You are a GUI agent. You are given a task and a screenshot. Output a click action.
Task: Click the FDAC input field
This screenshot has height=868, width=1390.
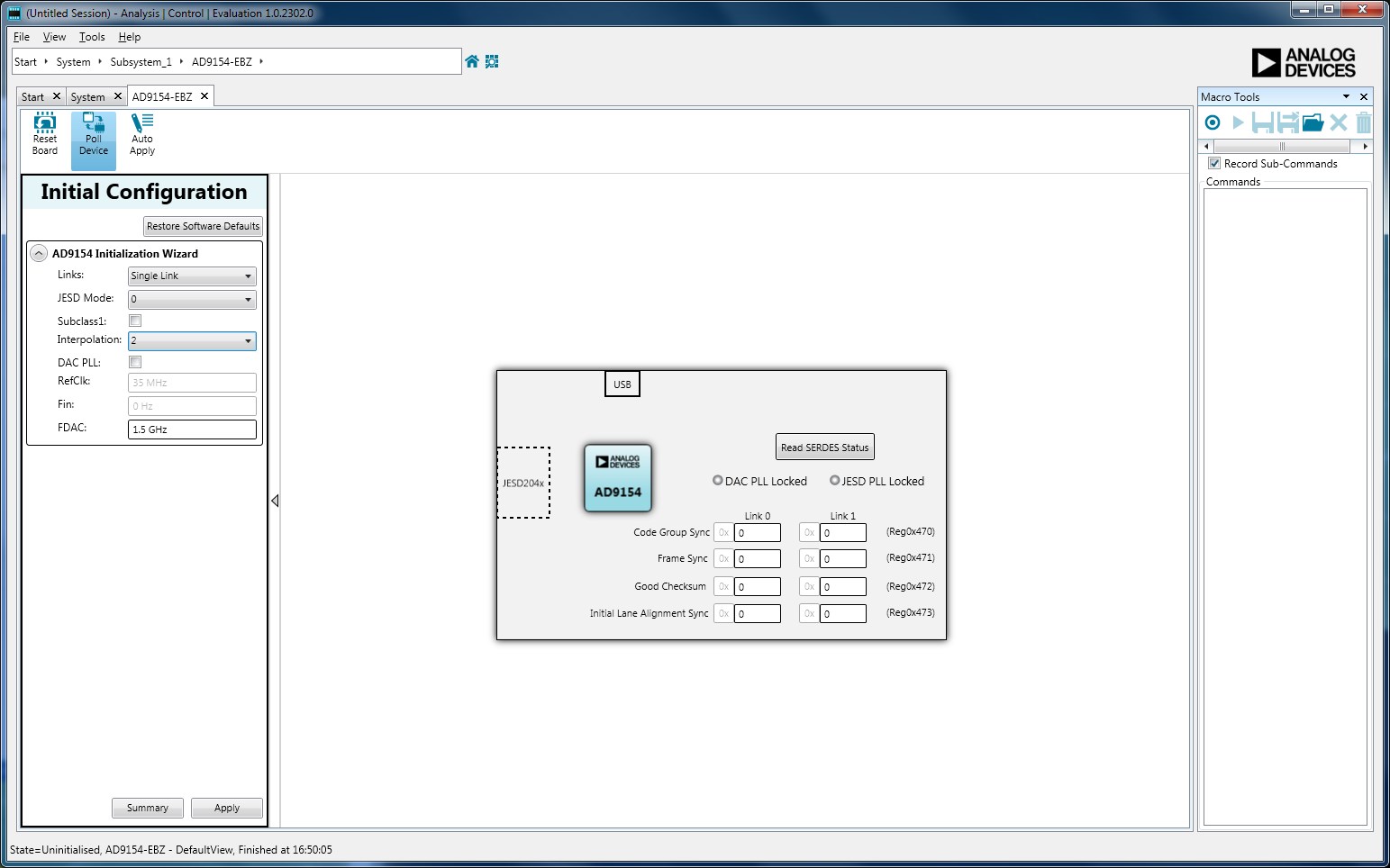[x=192, y=429]
